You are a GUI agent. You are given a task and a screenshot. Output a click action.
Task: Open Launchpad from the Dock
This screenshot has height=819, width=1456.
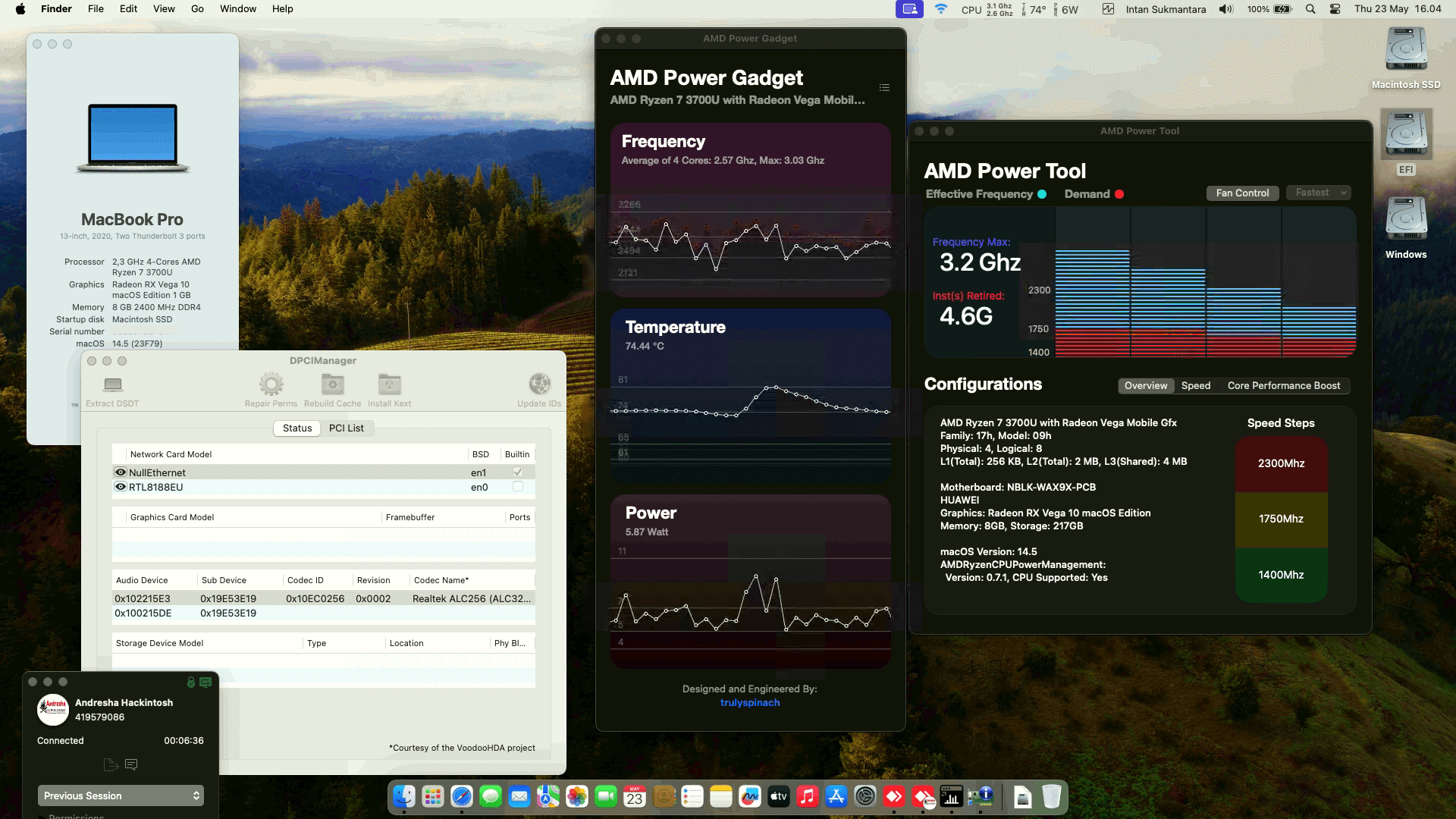(433, 797)
